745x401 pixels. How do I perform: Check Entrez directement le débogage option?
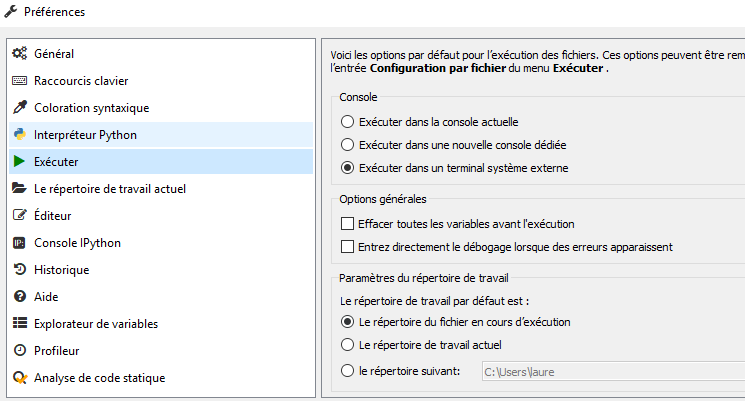coord(347,247)
